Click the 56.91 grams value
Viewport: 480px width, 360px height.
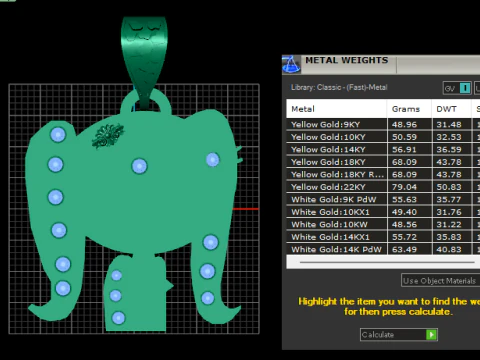pyautogui.click(x=404, y=150)
